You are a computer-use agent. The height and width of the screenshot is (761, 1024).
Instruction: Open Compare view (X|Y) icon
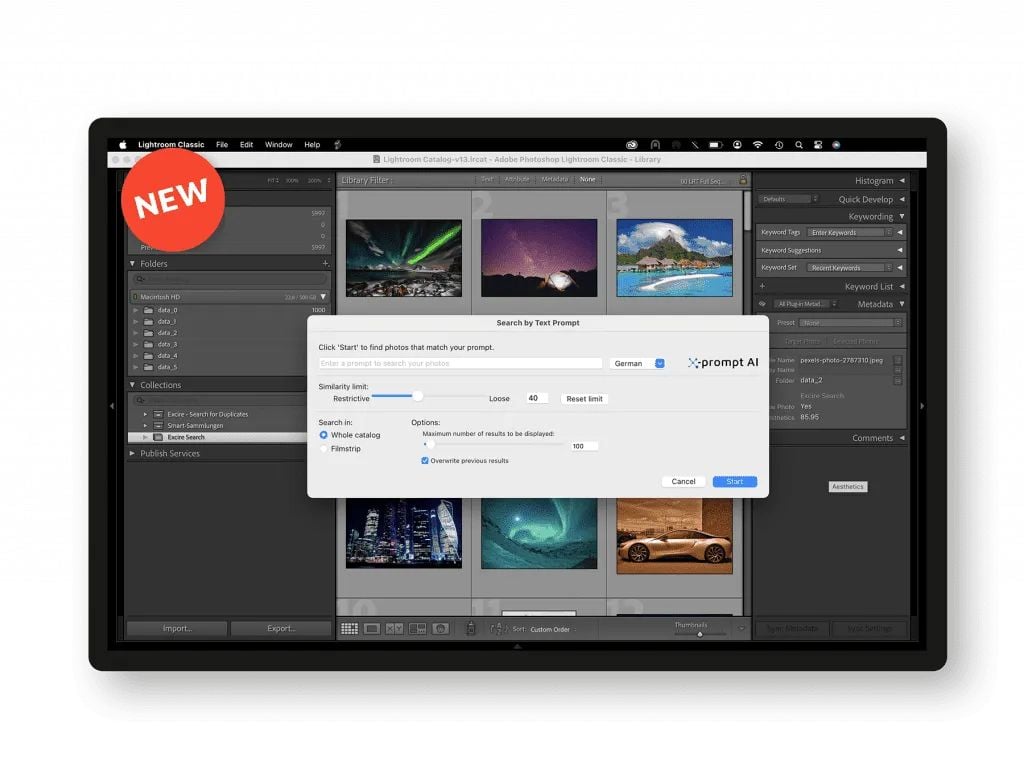coord(394,628)
